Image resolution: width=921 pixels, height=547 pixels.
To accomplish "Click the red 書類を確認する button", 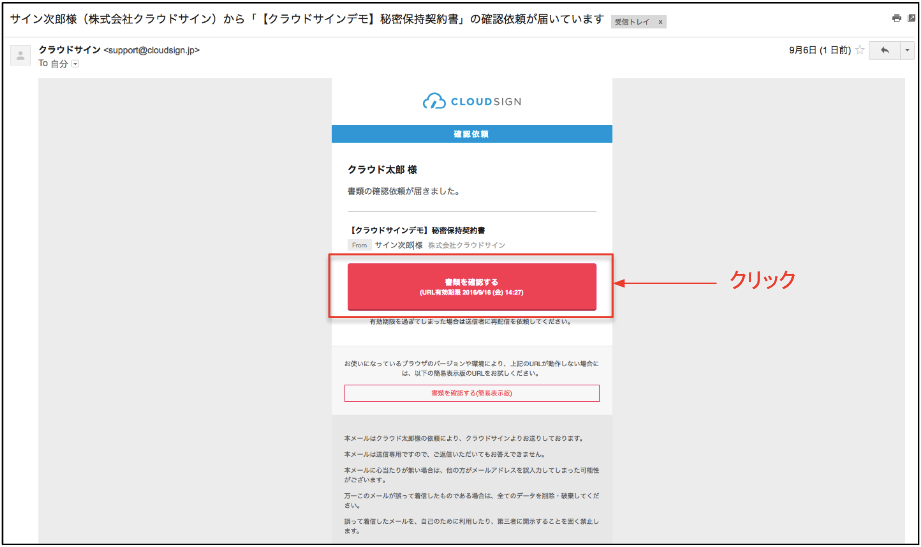I will [472, 287].
